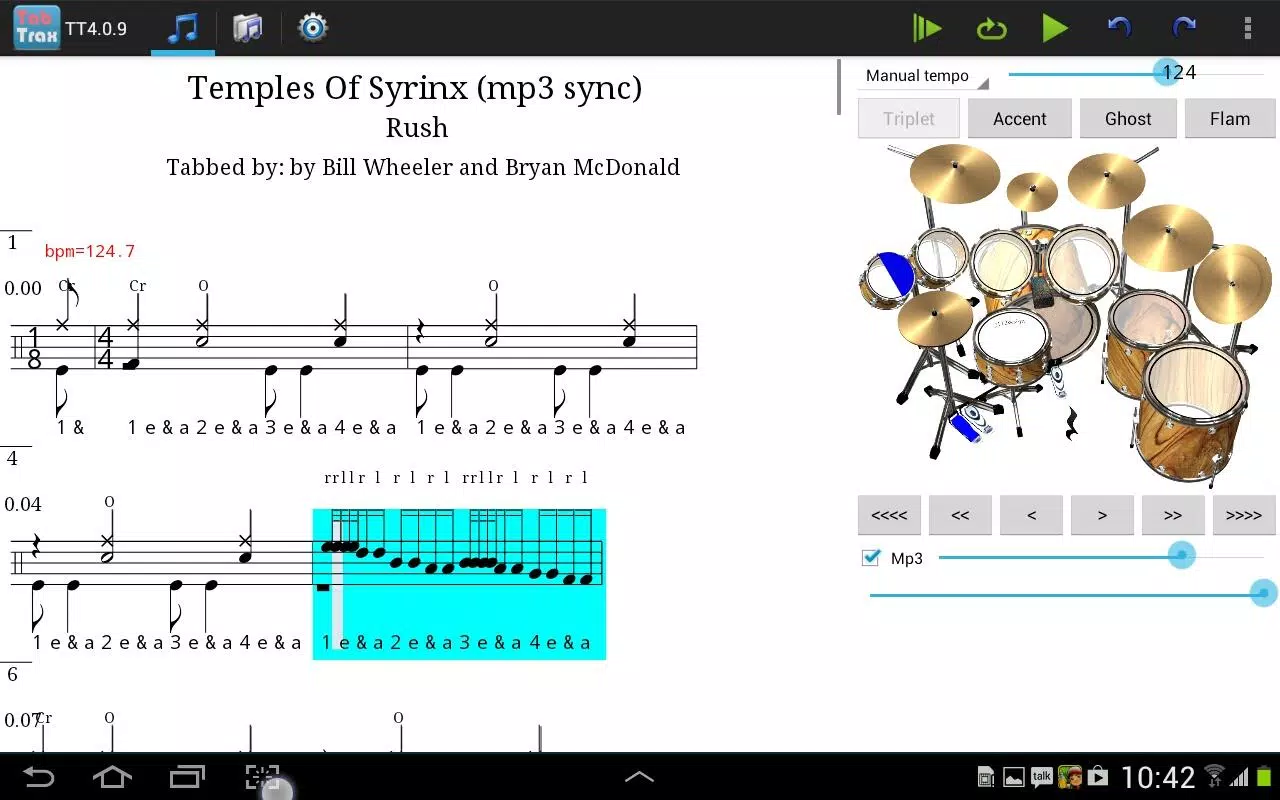1280x800 pixels.
Task: Click the Accent button
Action: 1020,118
